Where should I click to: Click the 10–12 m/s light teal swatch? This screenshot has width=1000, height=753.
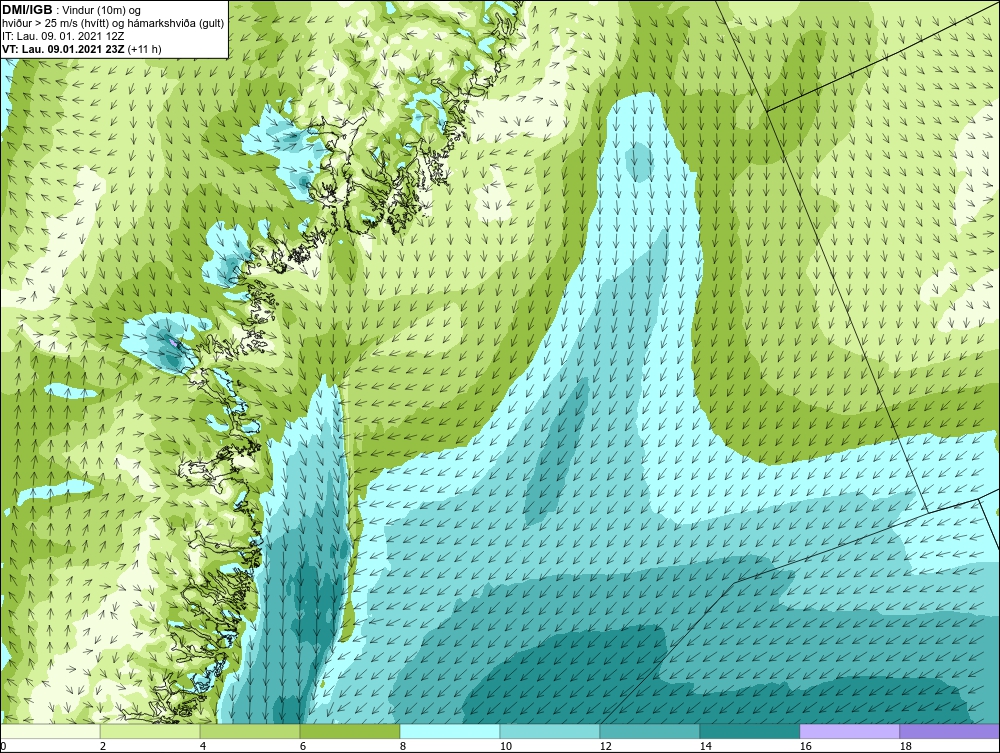point(550,731)
